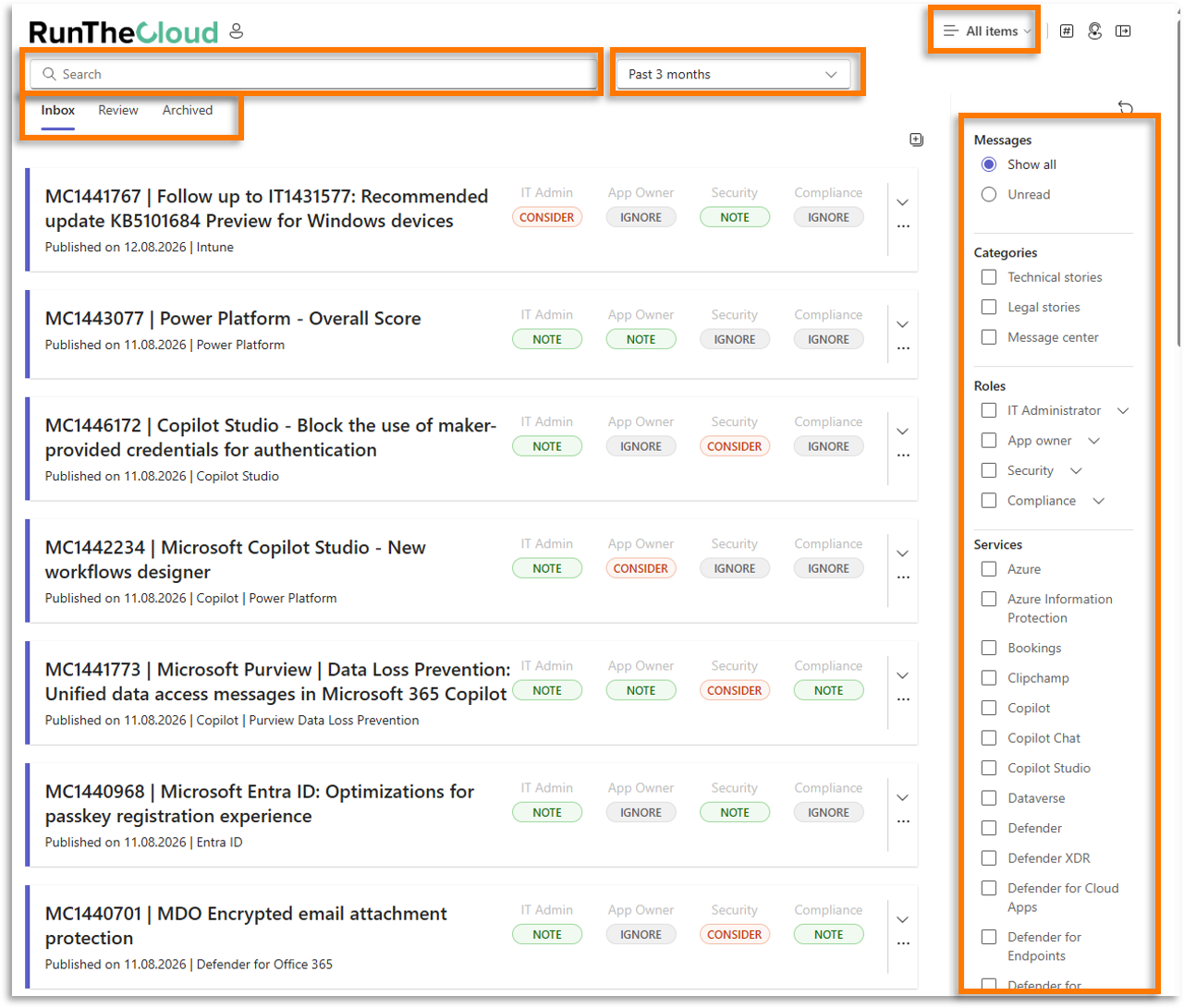The height and width of the screenshot is (1008, 1184).
Task: Check the Defender service filter
Action: click(x=989, y=828)
